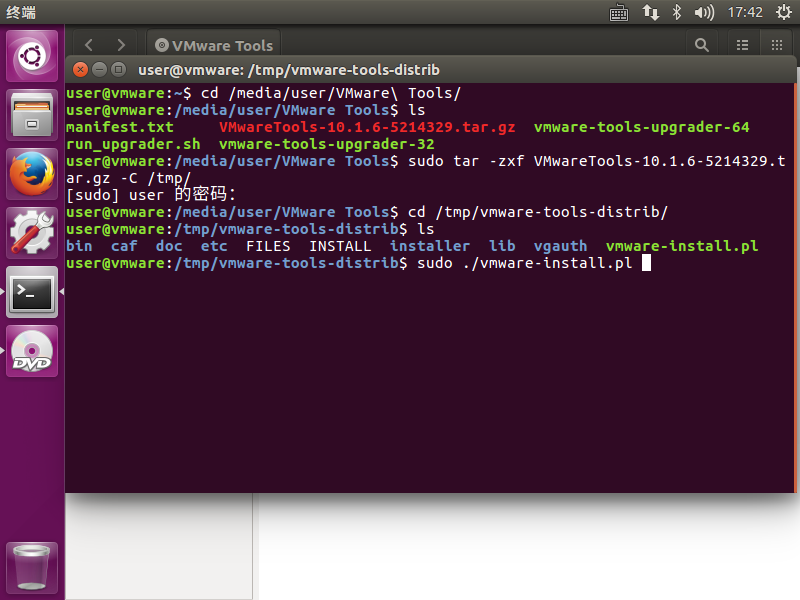The width and height of the screenshot is (800, 600).
Task: Click 'cd /tmp/vmware-tools-distrib/' command text
Action: coord(538,212)
